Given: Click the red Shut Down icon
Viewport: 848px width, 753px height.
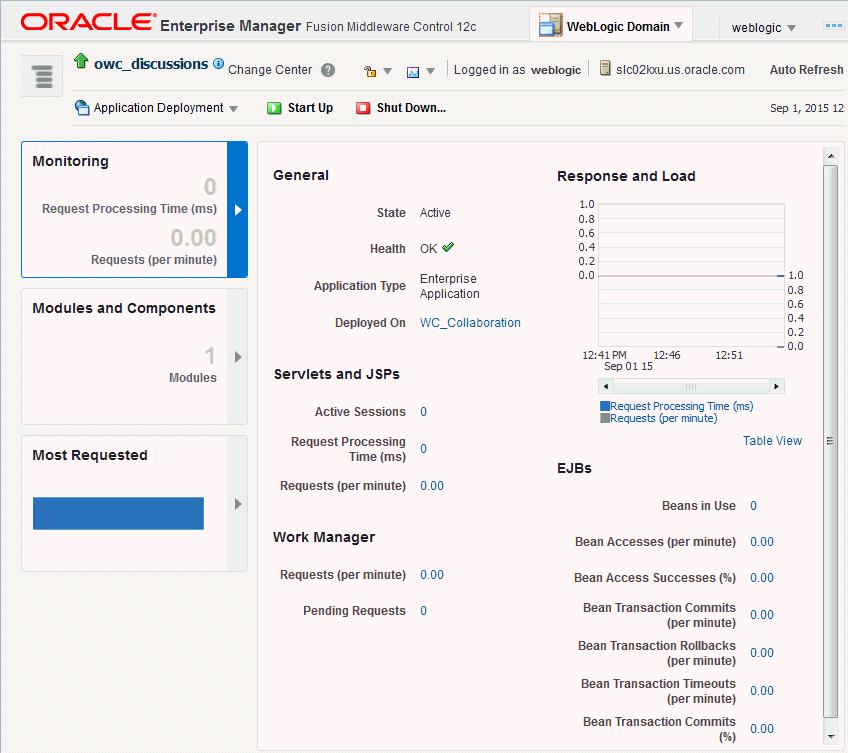Looking at the screenshot, I should coord(364,108).
